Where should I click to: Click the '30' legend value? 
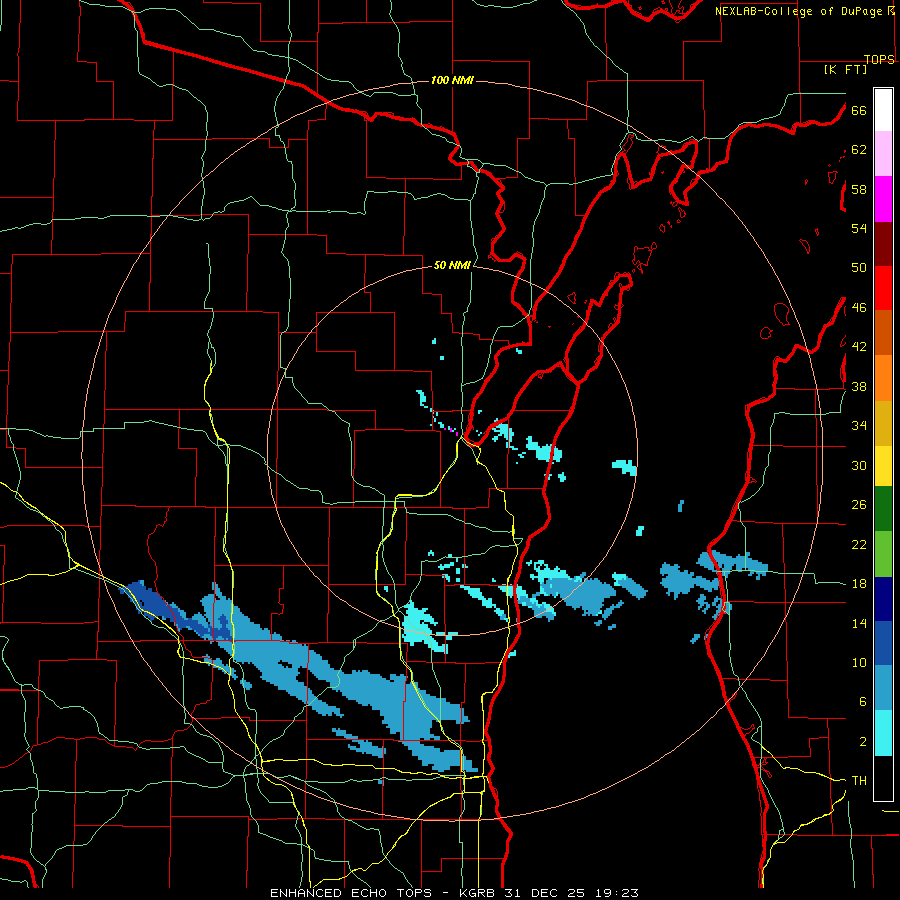pos(859,465)
